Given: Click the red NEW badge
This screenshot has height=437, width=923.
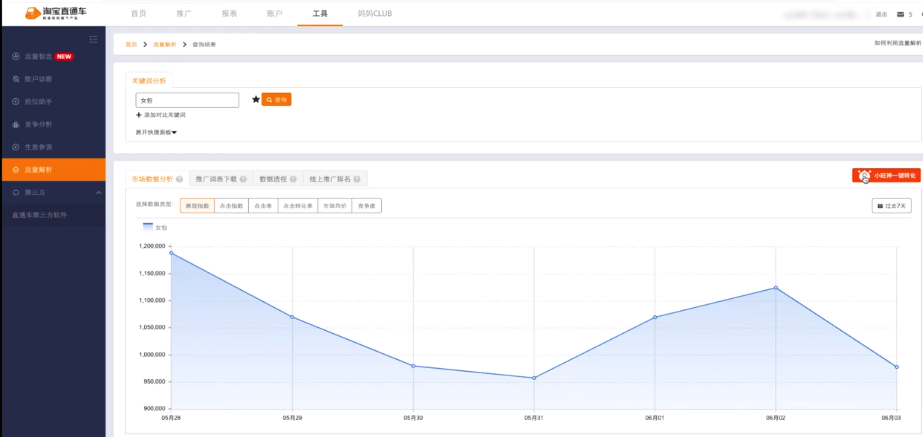Looking at the screenshot, I should pyautogui.click(x=64, y=57).
